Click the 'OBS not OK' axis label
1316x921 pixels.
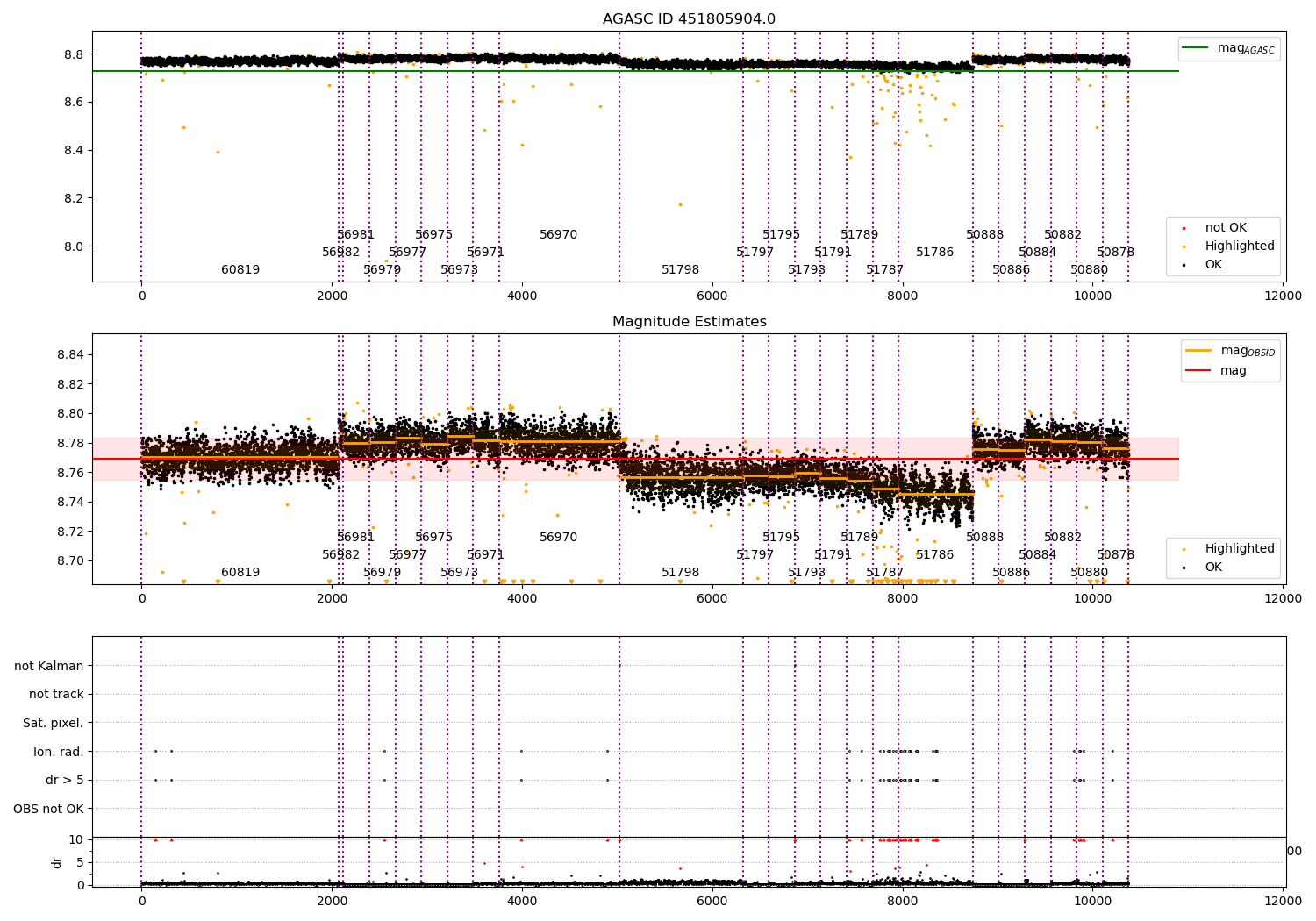(49, 809)
